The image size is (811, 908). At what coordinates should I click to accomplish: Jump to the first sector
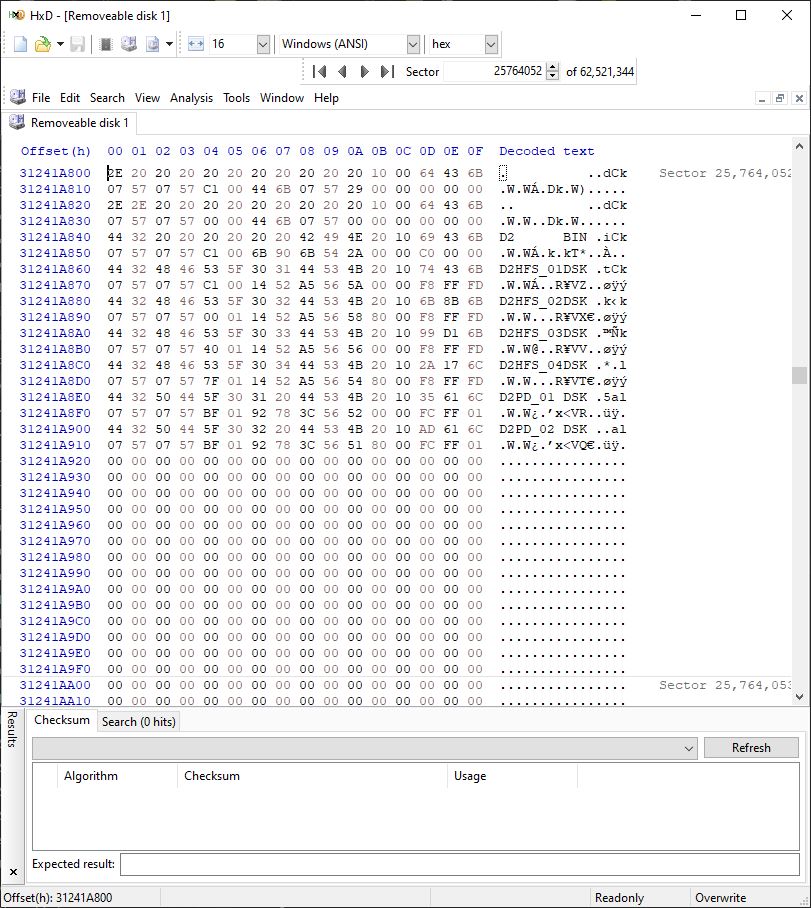point(319,71)
